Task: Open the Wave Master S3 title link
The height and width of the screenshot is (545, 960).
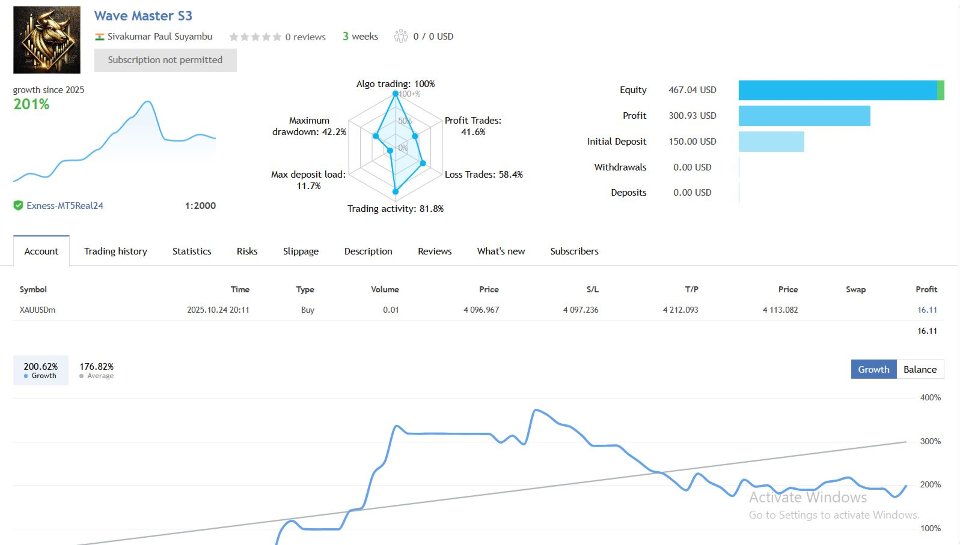Action: 143,16
